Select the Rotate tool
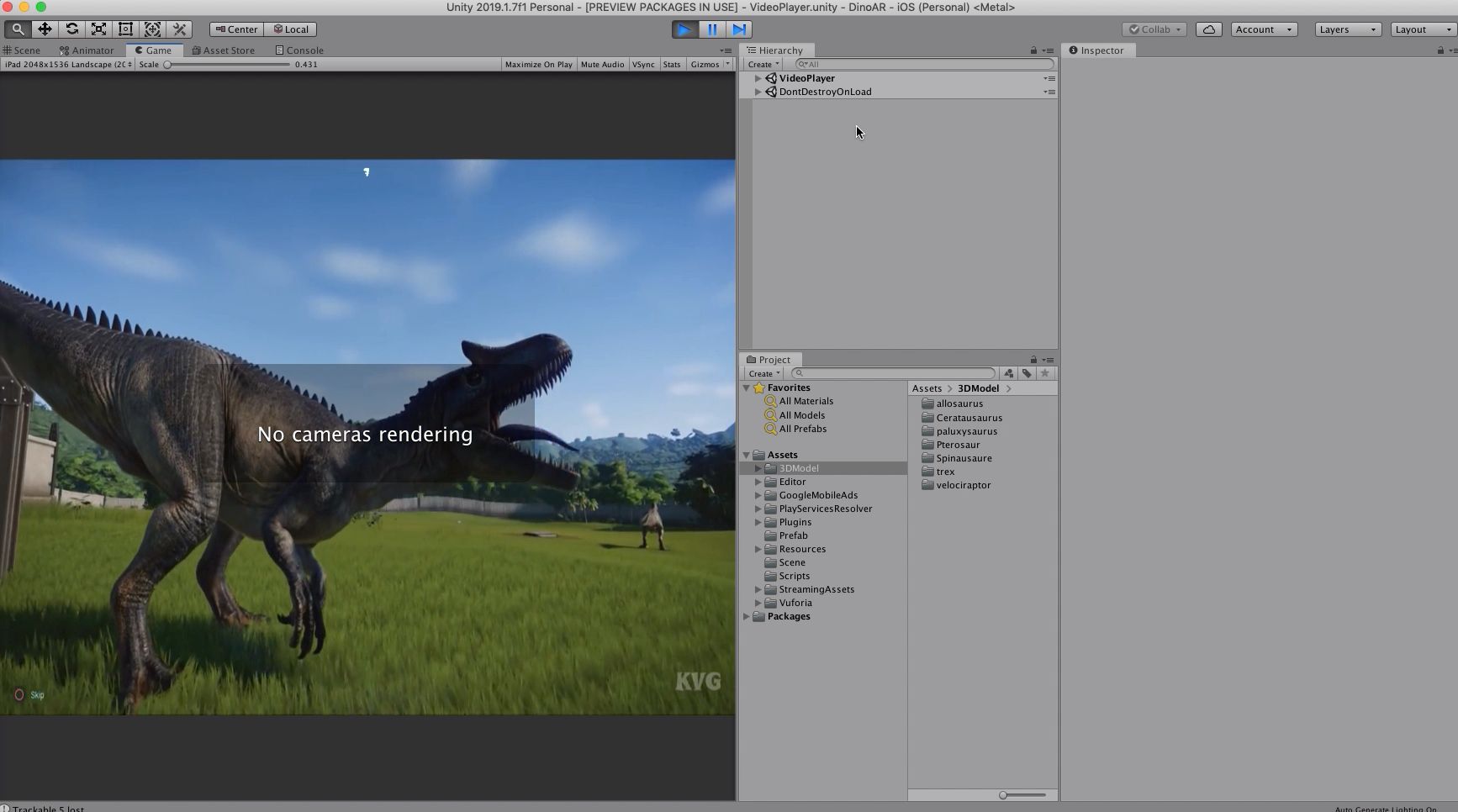 71,29
